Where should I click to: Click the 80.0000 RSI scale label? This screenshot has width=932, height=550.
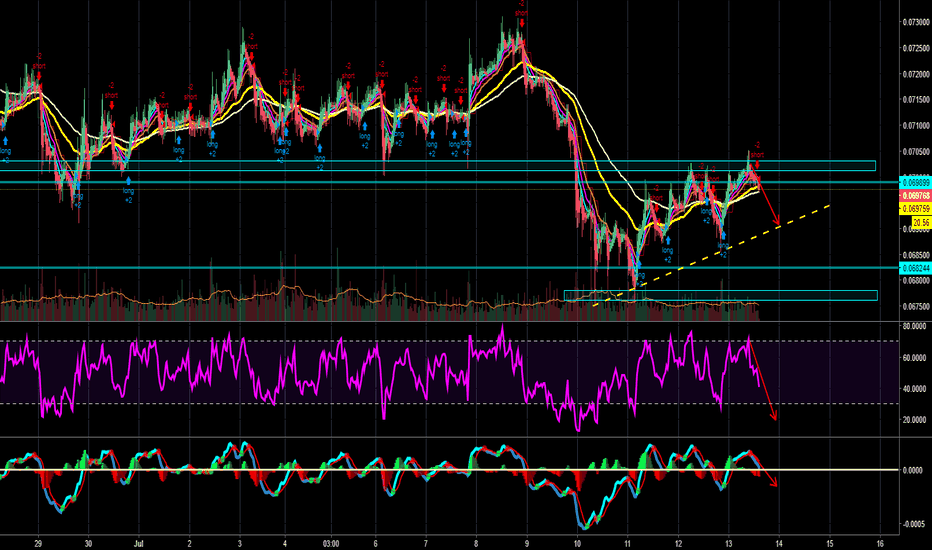click(914, 326)
